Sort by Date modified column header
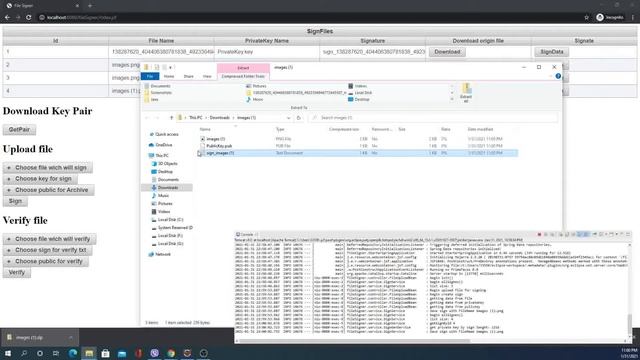640x360 pixels. tap(480, 129)
